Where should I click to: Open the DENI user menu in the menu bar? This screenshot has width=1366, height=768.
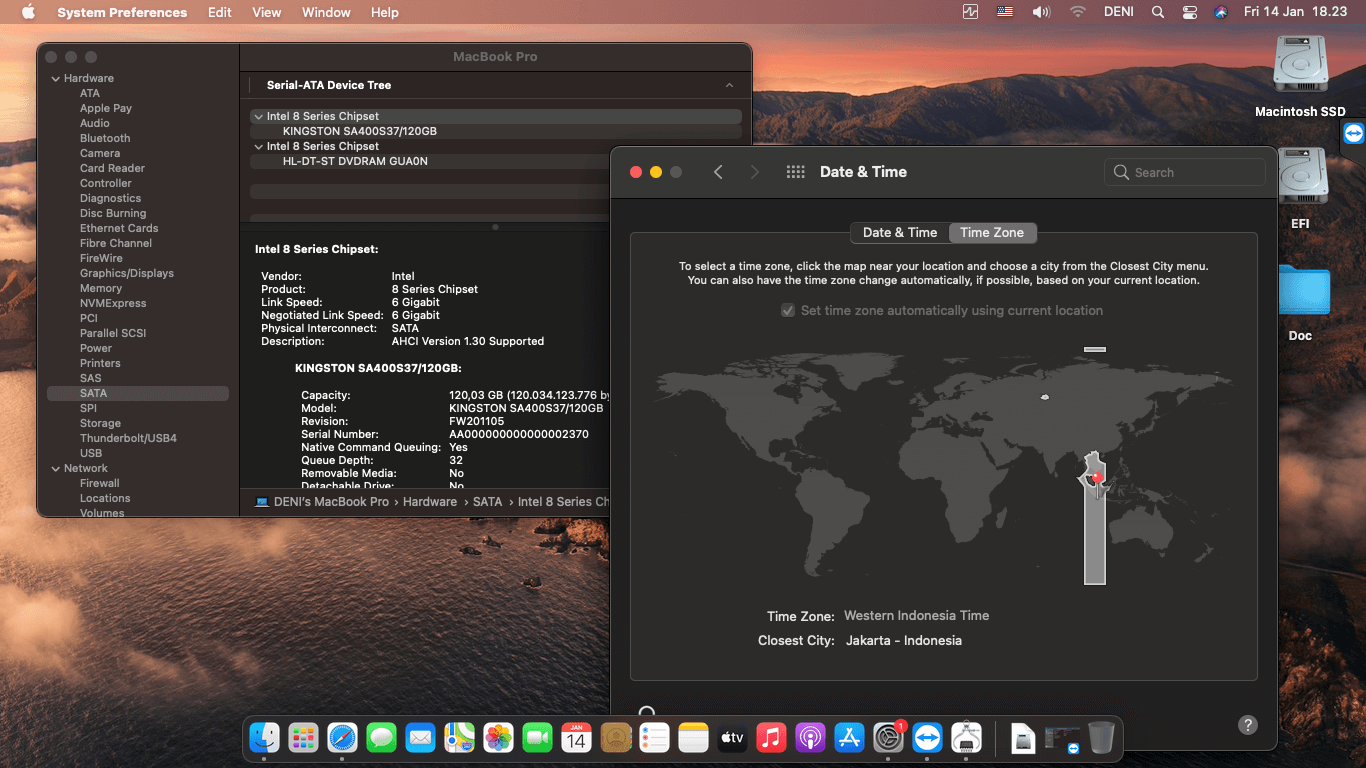tap(1118, 12)
